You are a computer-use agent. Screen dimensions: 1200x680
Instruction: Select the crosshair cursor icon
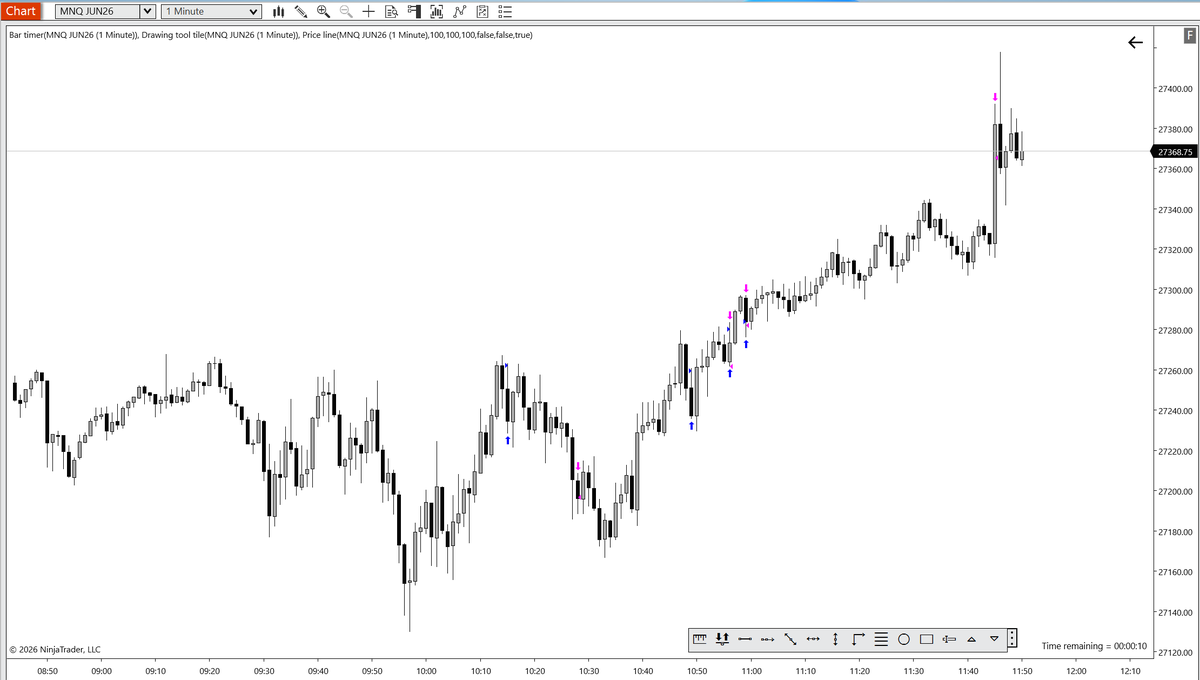tap(368, 12)
